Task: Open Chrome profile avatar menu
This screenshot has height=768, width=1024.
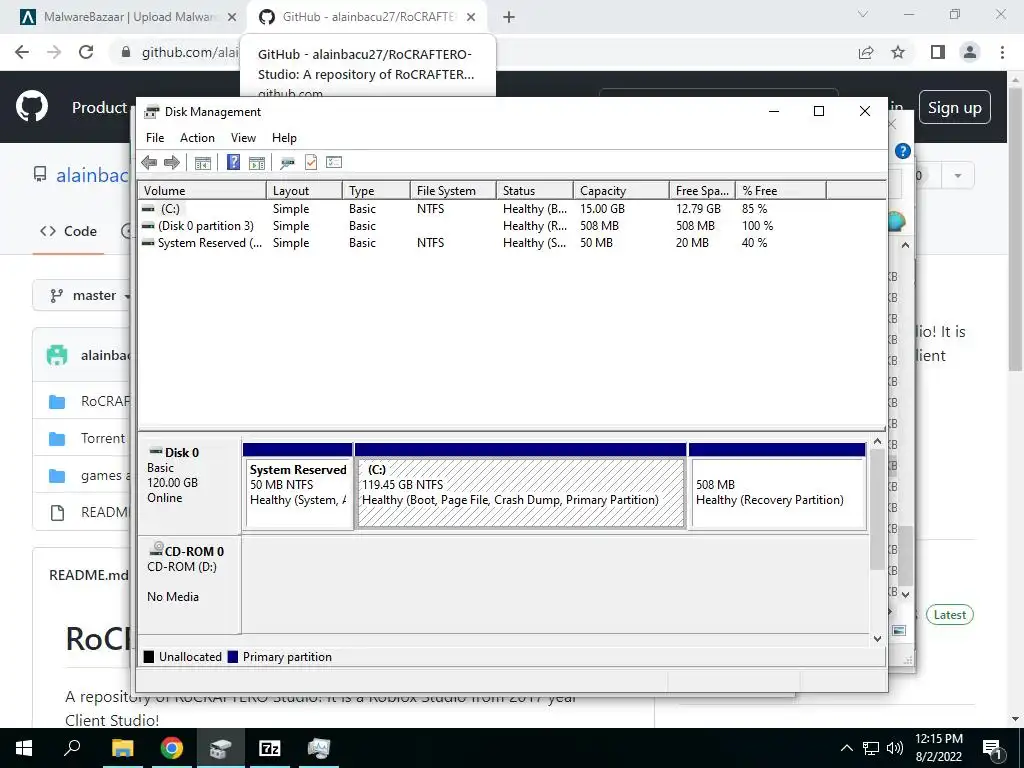Action: coord(970,52)
